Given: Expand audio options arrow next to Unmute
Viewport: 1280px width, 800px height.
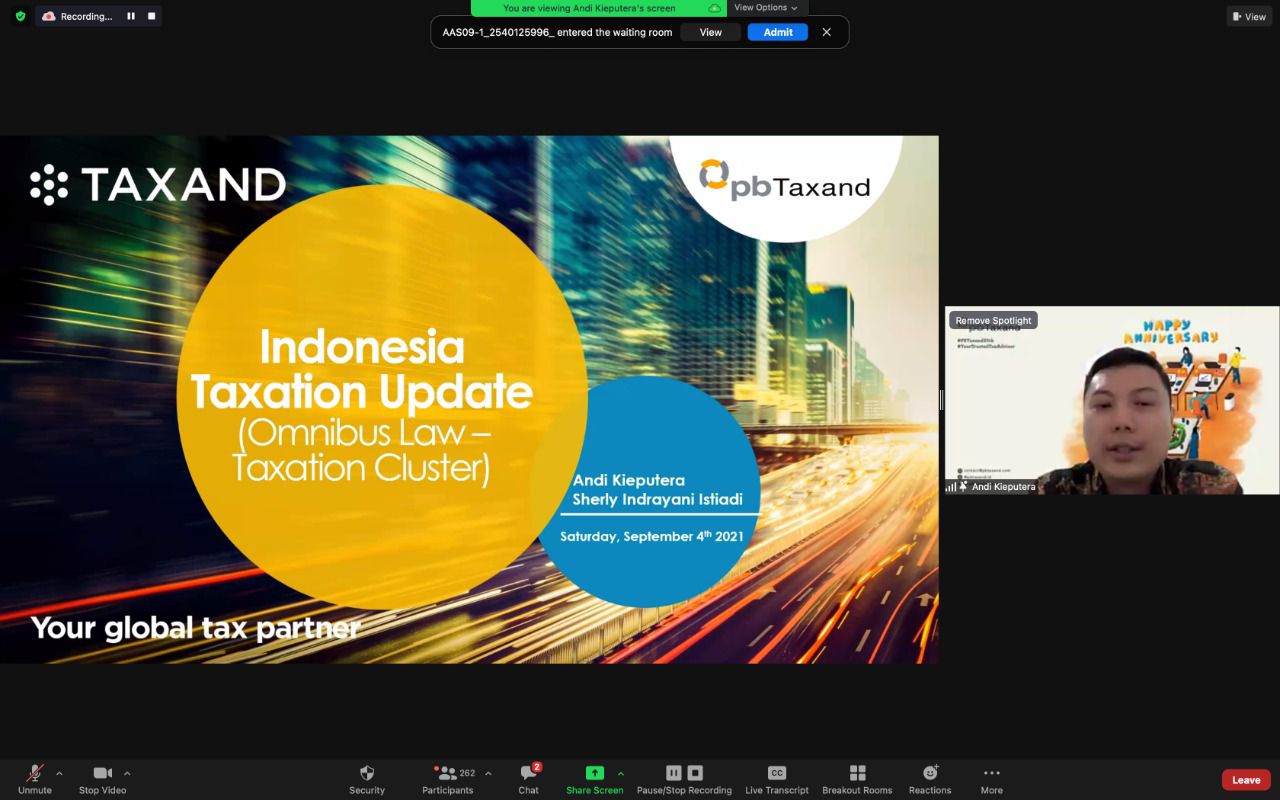Looking at the screenshot, I should pos(59,773).
